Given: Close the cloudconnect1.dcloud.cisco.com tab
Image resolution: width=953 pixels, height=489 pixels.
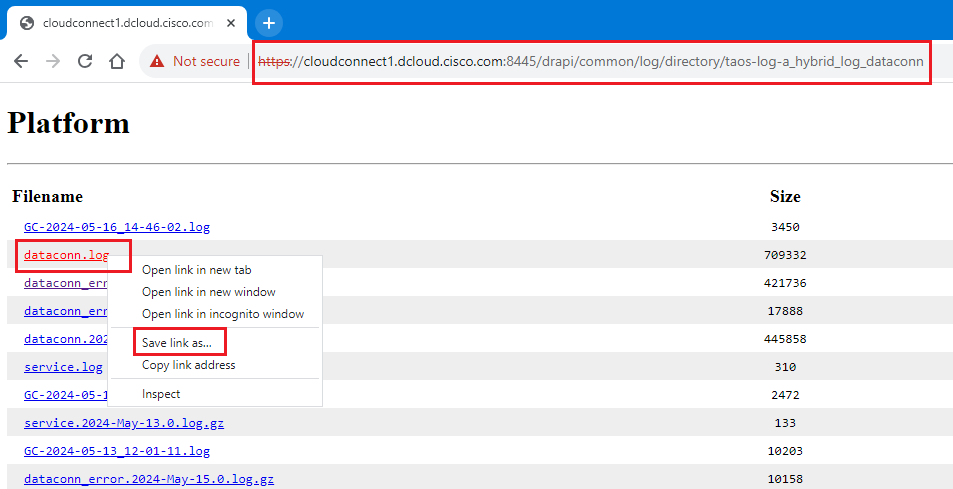Looking at the screenshot, I should tap(231, 23).
